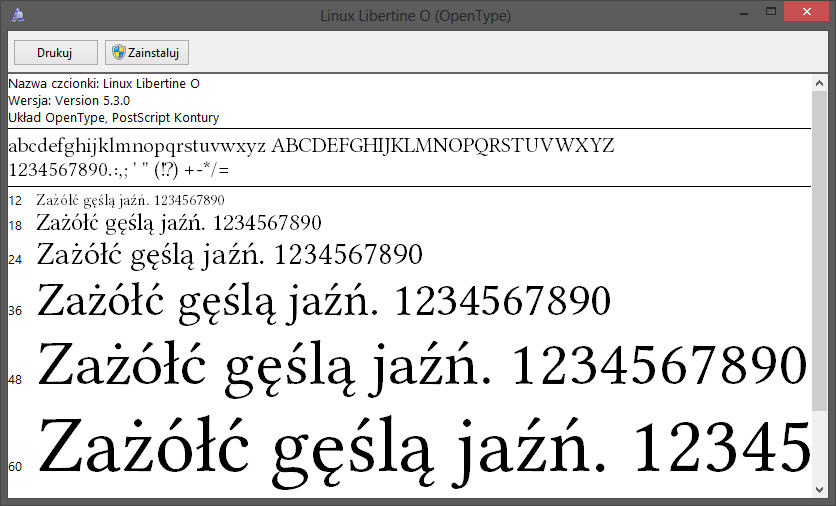Click the size 36 sample text row
The width and height of the screenshot is (836, 506).
pyautogui.click(x=324, y=302)
